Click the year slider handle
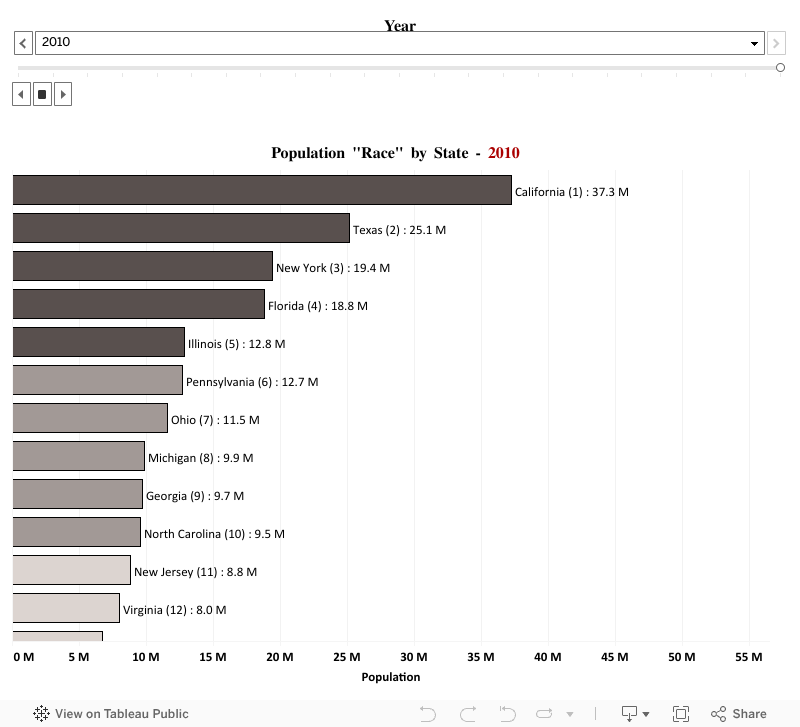Viewport: 800px width, 727px height. [x=780, y=68]
